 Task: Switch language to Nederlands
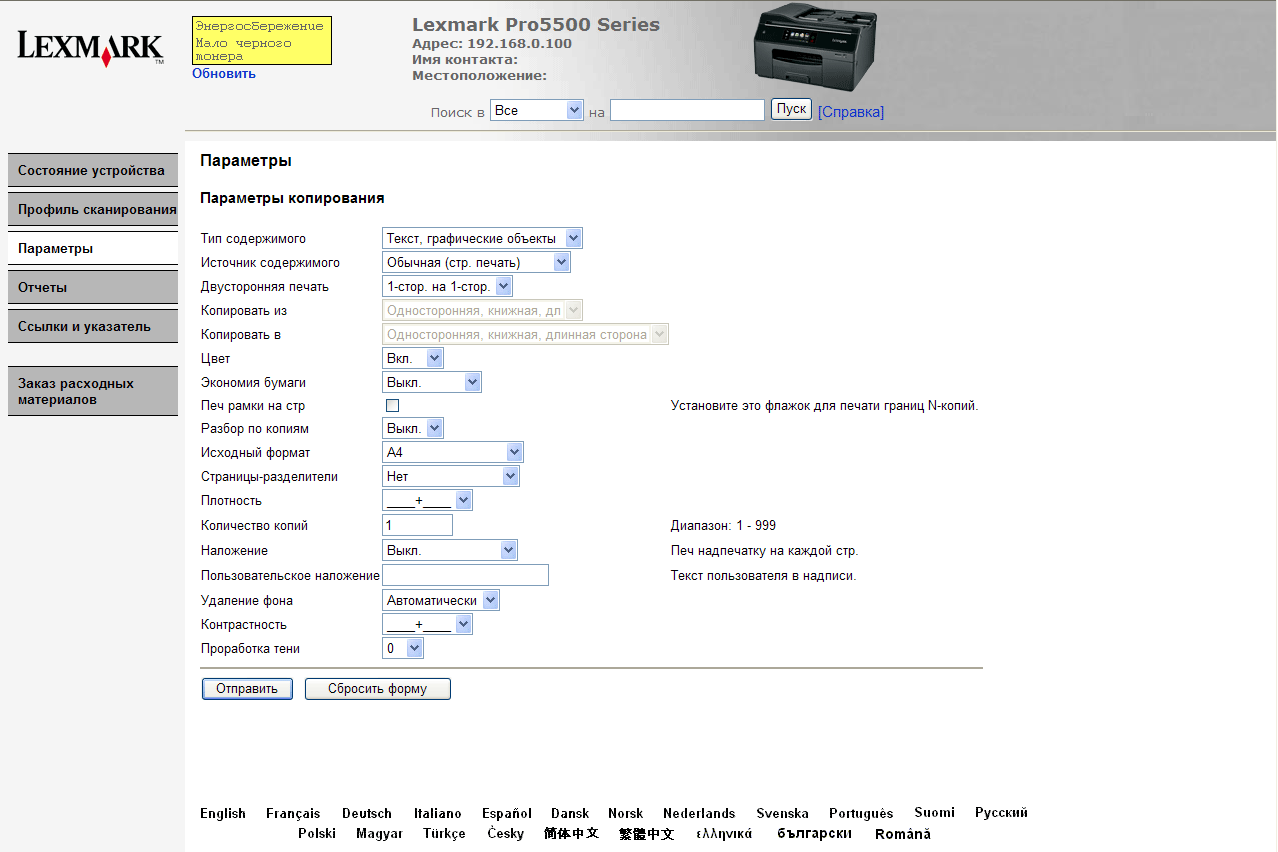[699, 813]
